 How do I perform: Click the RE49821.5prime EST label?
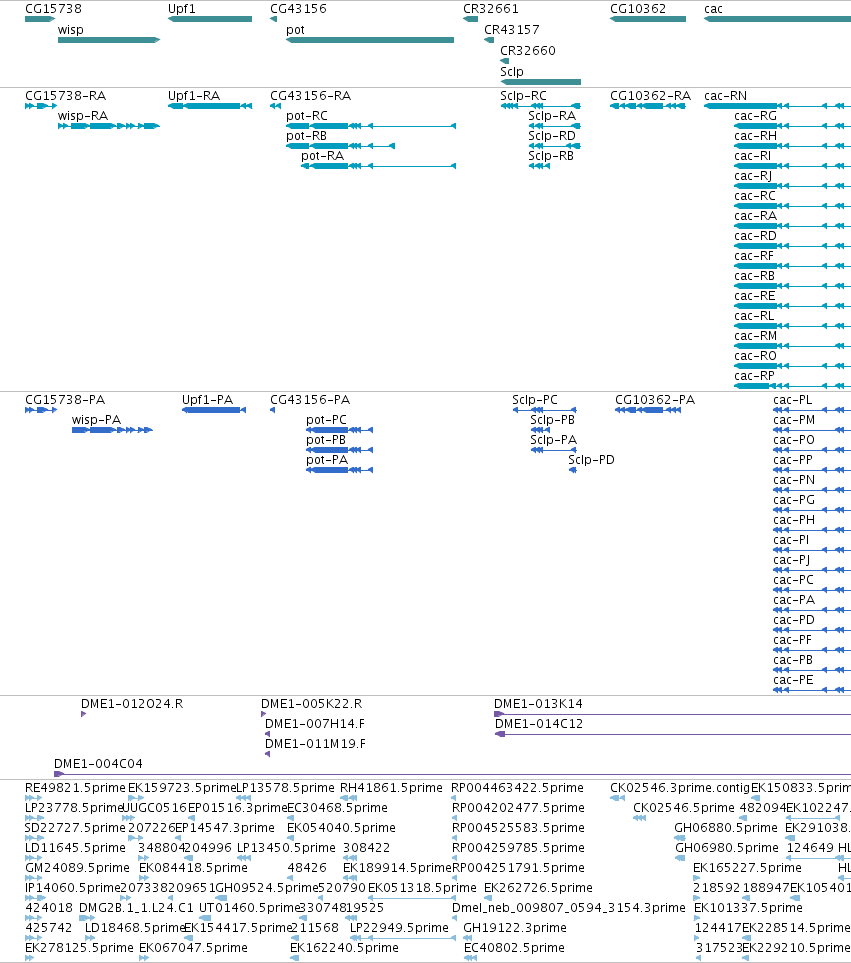pos(75,787)
